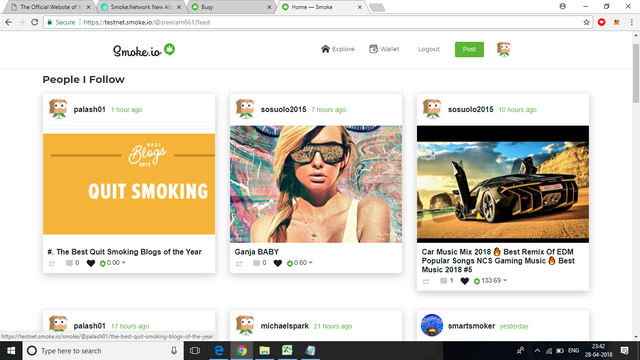Image resolution: width=640 pixels, height=360 pixels.
Task: Show hidden system tray icons
Action: [x=537, y=351]
